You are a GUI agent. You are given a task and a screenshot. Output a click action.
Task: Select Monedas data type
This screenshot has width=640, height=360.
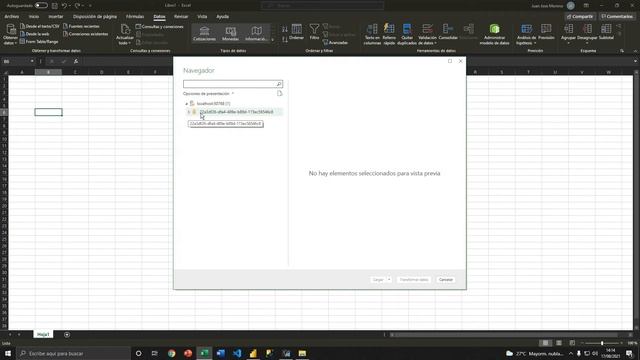click(230, 33)
